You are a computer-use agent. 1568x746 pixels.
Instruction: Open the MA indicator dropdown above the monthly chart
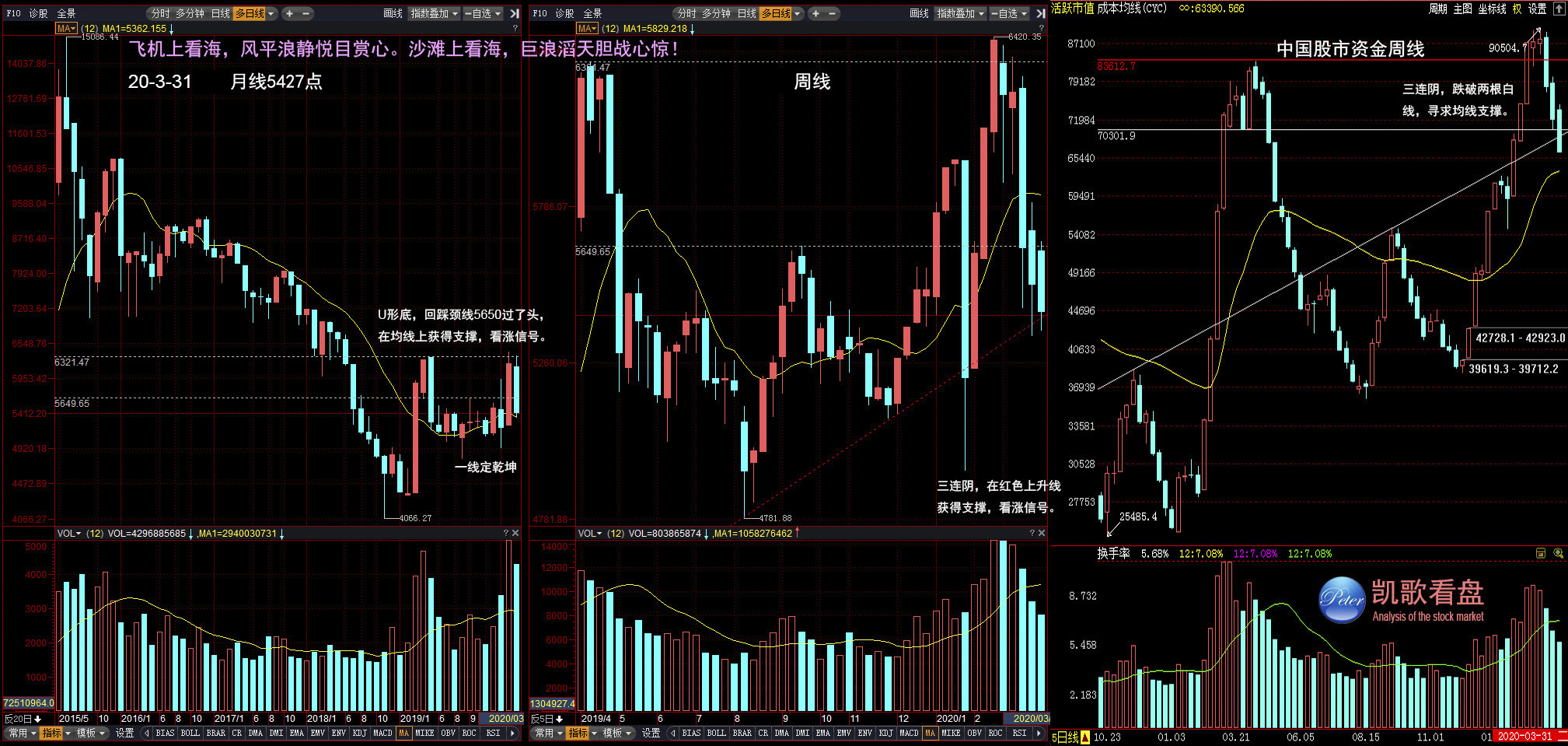67,28
